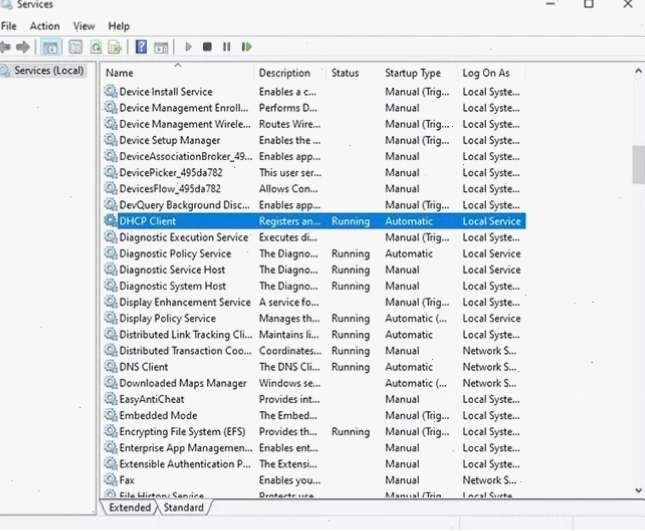Image resolution: width=645 pixels, height=531 pixels.
Task: Switch to the Extended tab
Action: (x=130, y=508)
